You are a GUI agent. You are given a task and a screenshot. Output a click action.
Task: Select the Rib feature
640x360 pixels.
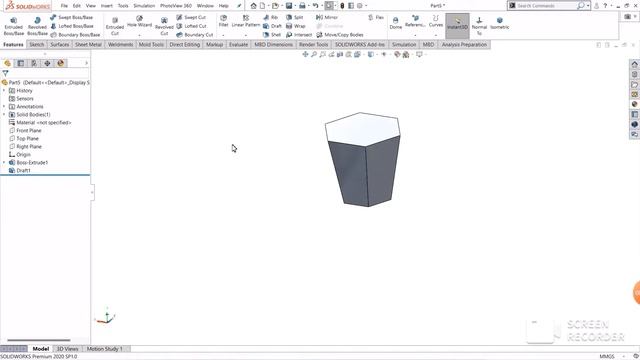point(270,18)
